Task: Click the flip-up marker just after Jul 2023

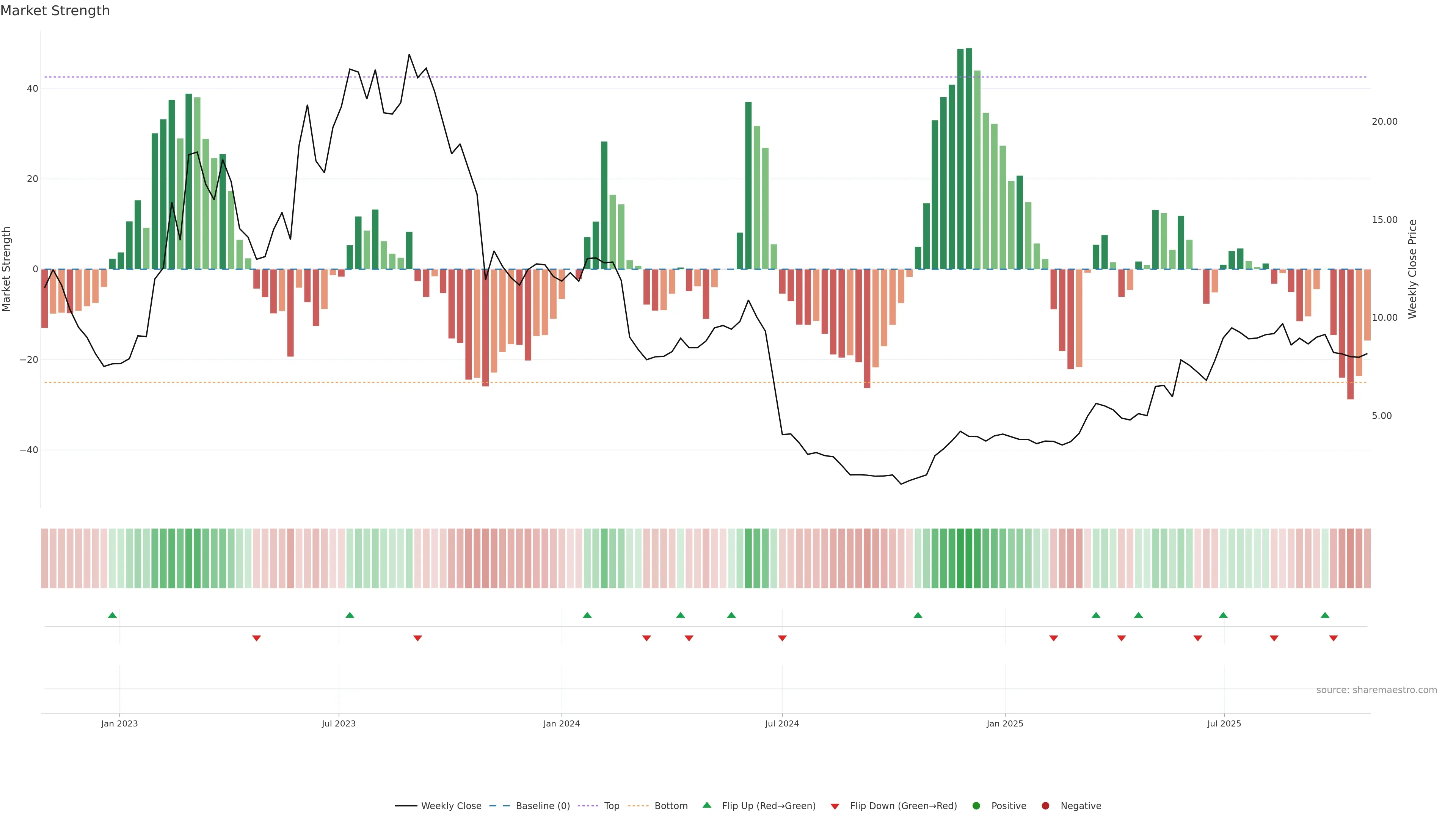Action: pyautogui.click(x=350, y=615)
